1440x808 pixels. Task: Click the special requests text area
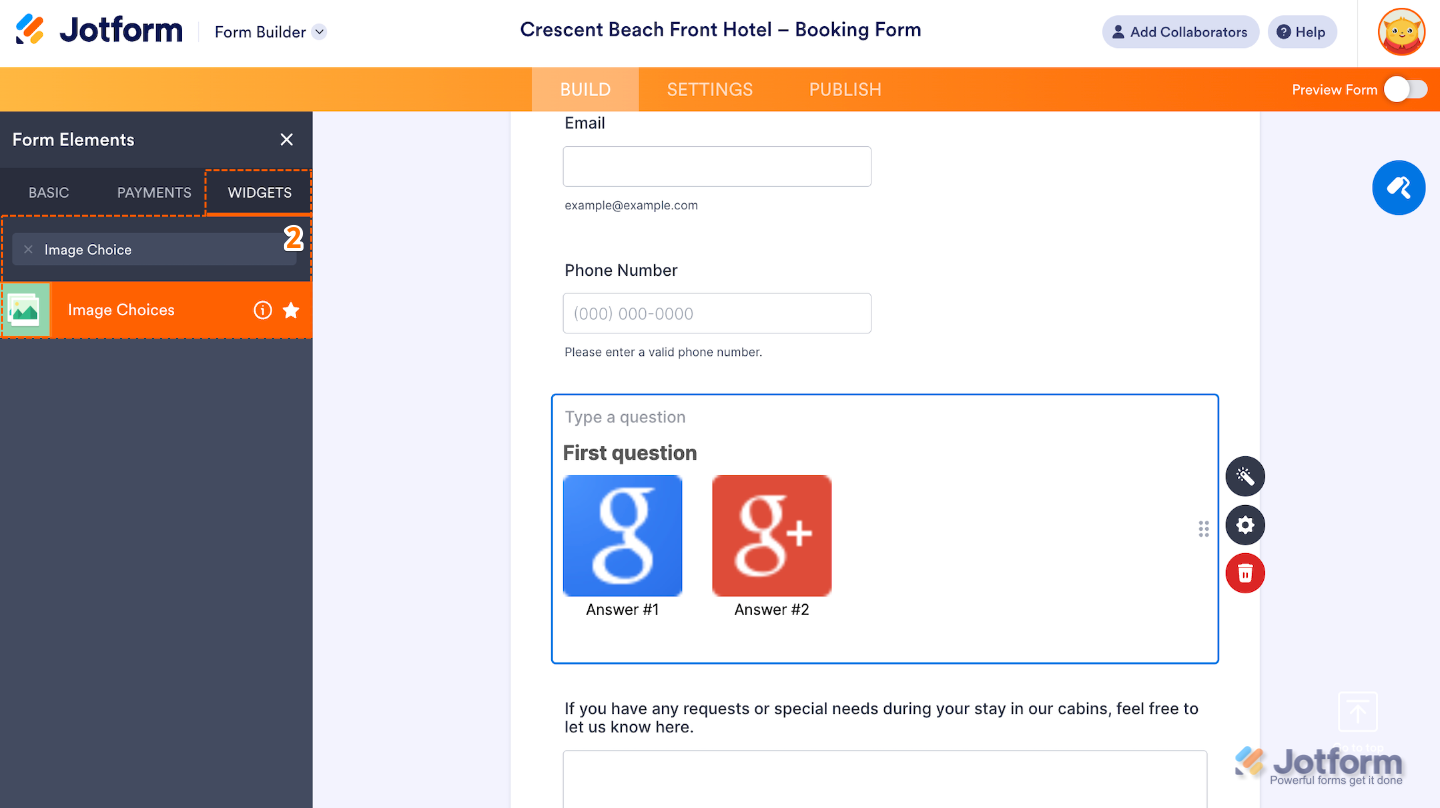[885, 778]
